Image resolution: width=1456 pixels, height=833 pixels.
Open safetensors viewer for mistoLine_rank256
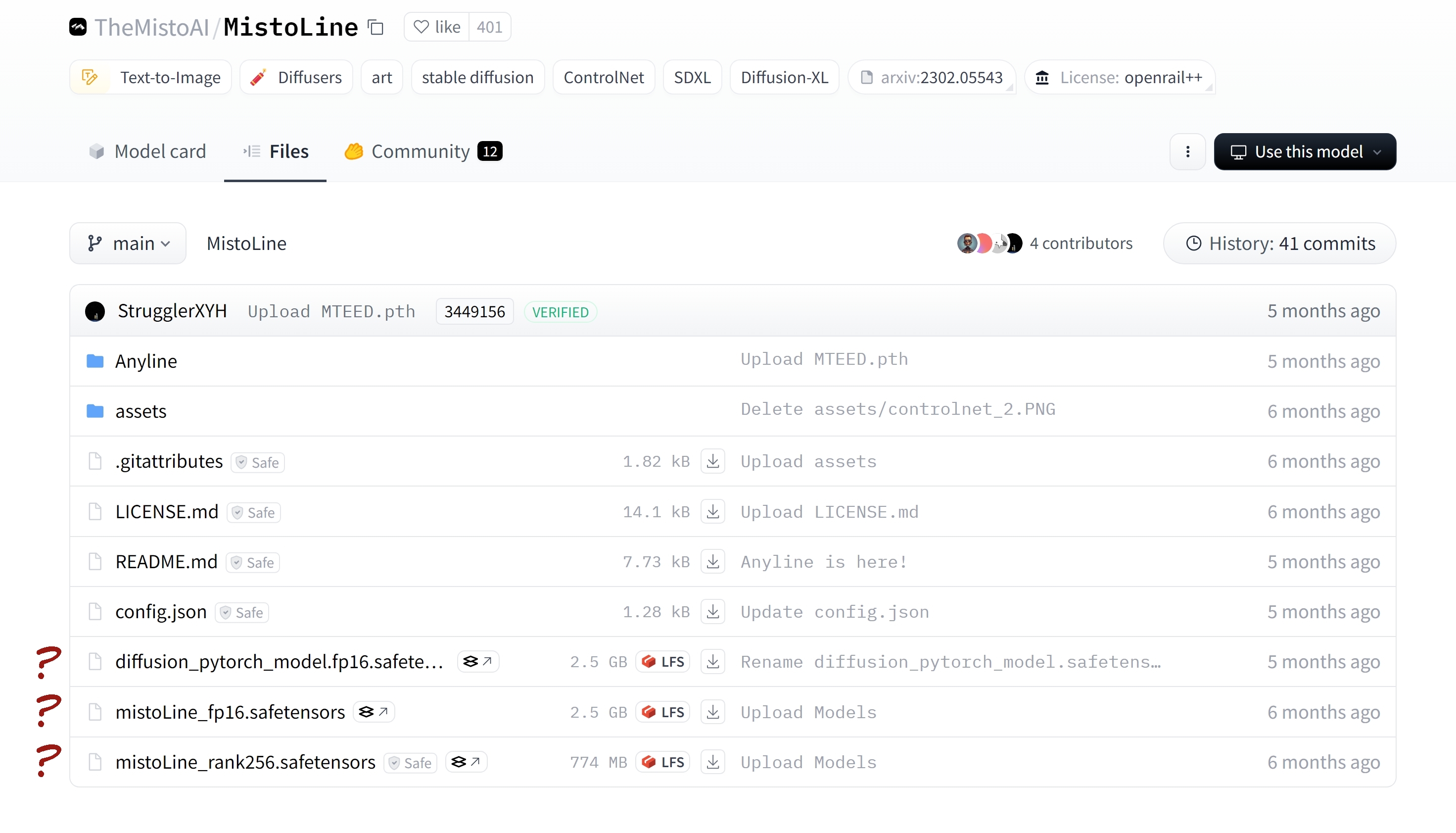click(466, 763)
